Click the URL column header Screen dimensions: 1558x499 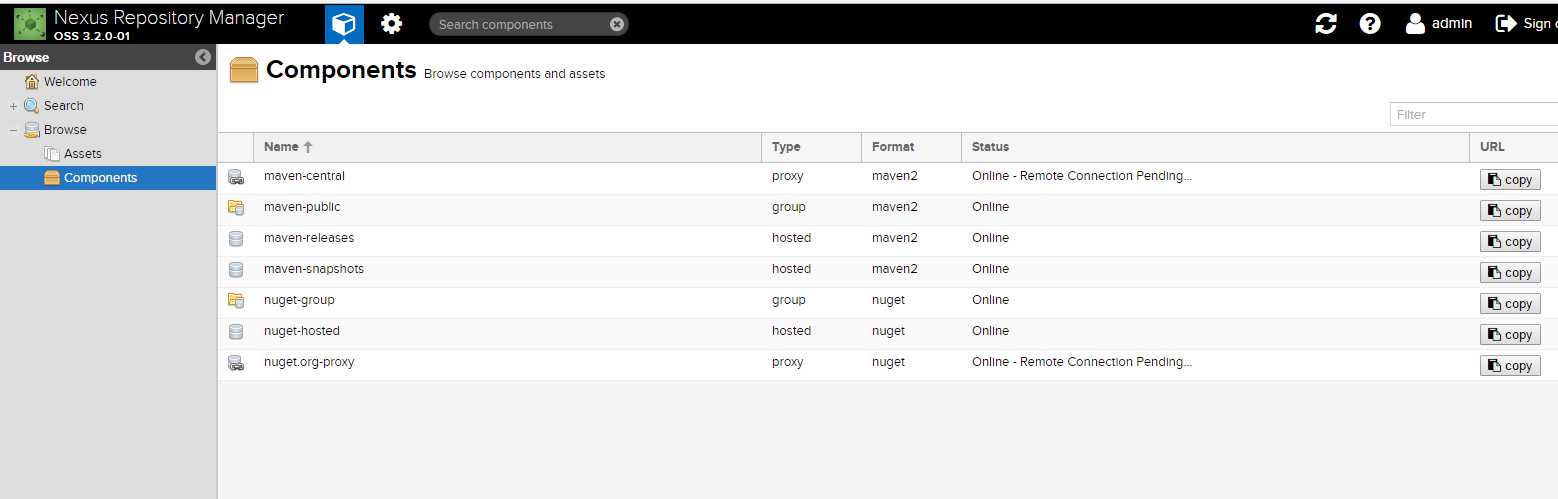pos(1514,147)
